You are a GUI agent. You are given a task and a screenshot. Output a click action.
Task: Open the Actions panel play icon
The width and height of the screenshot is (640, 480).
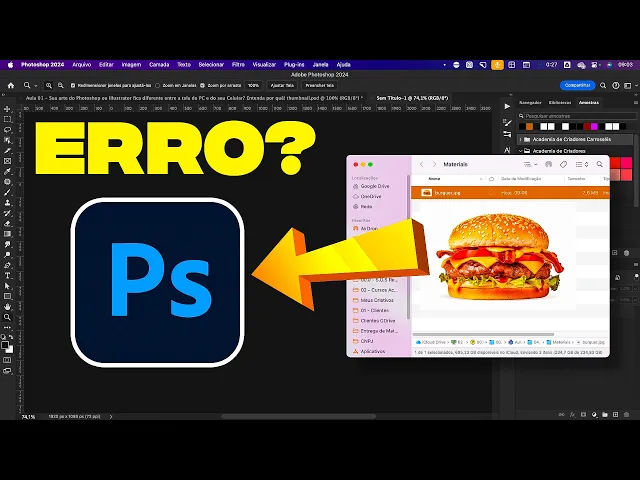pyautogui.click(x=507, y=106)
